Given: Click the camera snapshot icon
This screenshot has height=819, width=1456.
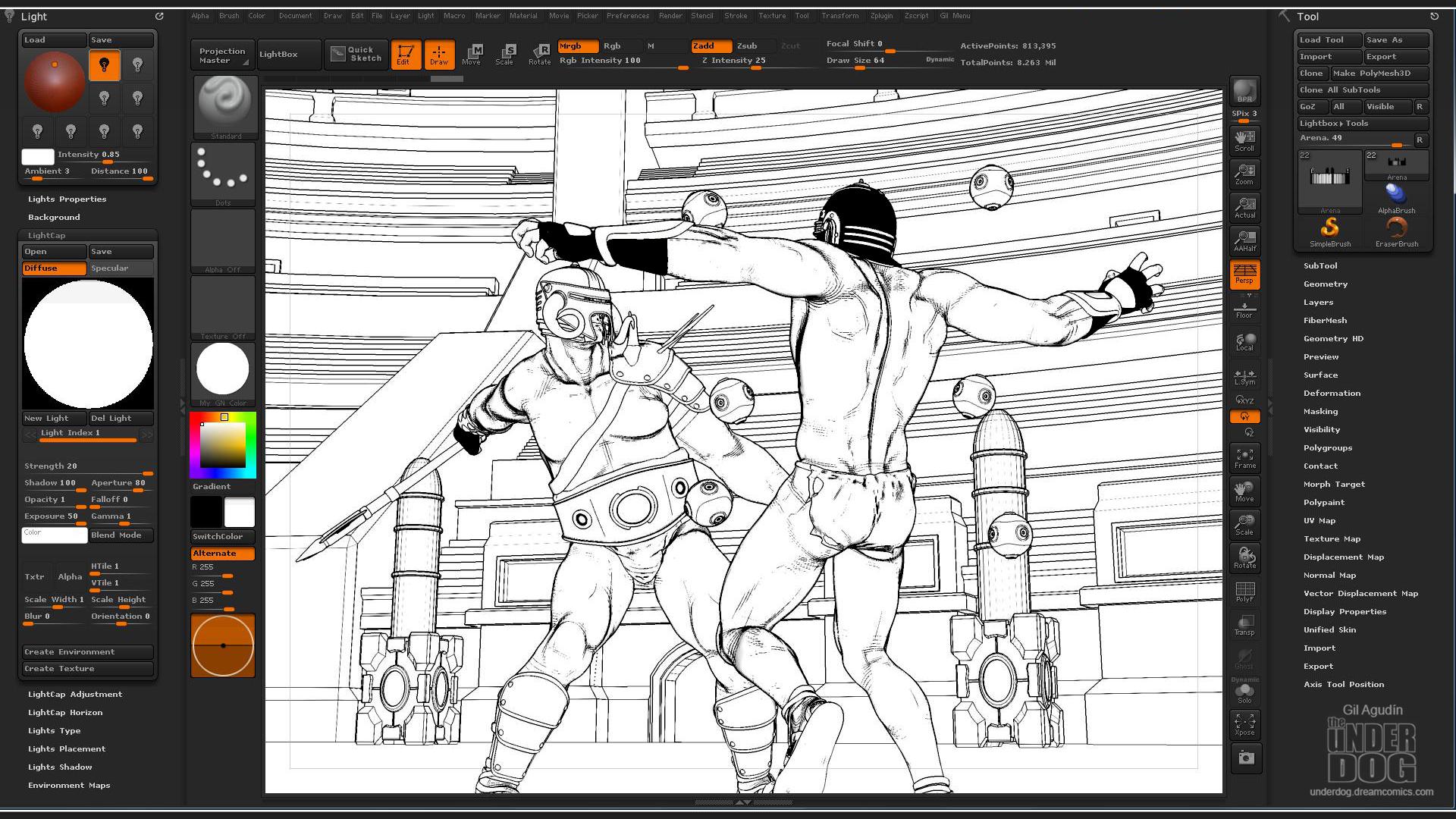Looking at the screenshot, I should click(1246, 758).
